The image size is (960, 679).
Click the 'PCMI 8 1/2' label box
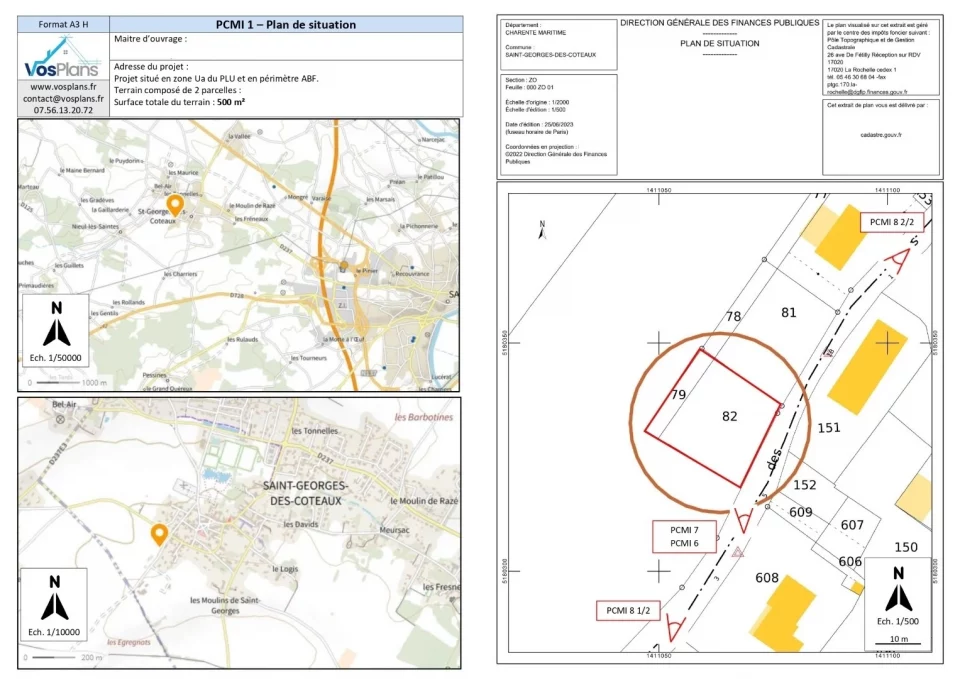tap(628, 610)
